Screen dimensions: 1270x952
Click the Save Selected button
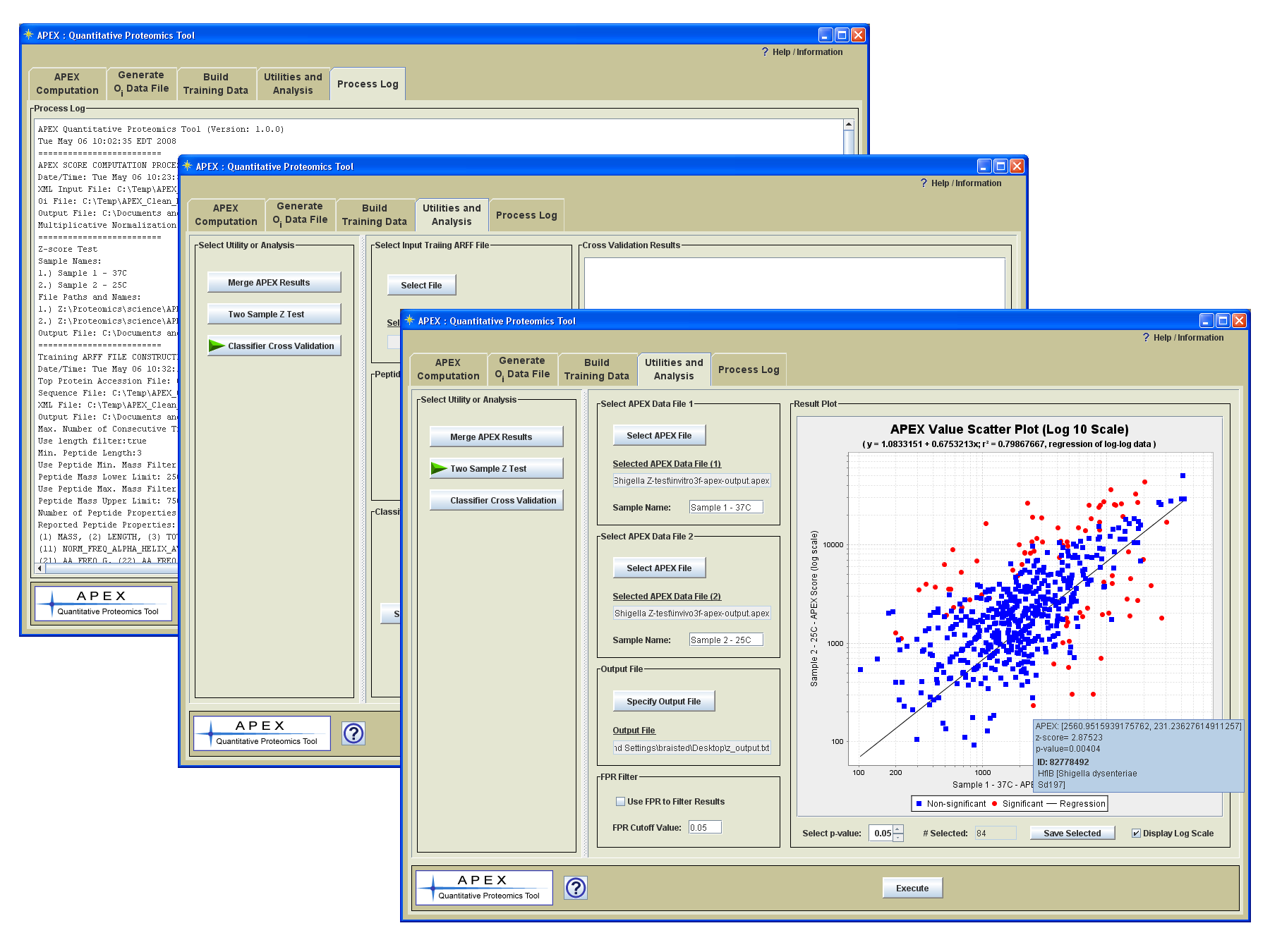click(x=1072, y=834)
